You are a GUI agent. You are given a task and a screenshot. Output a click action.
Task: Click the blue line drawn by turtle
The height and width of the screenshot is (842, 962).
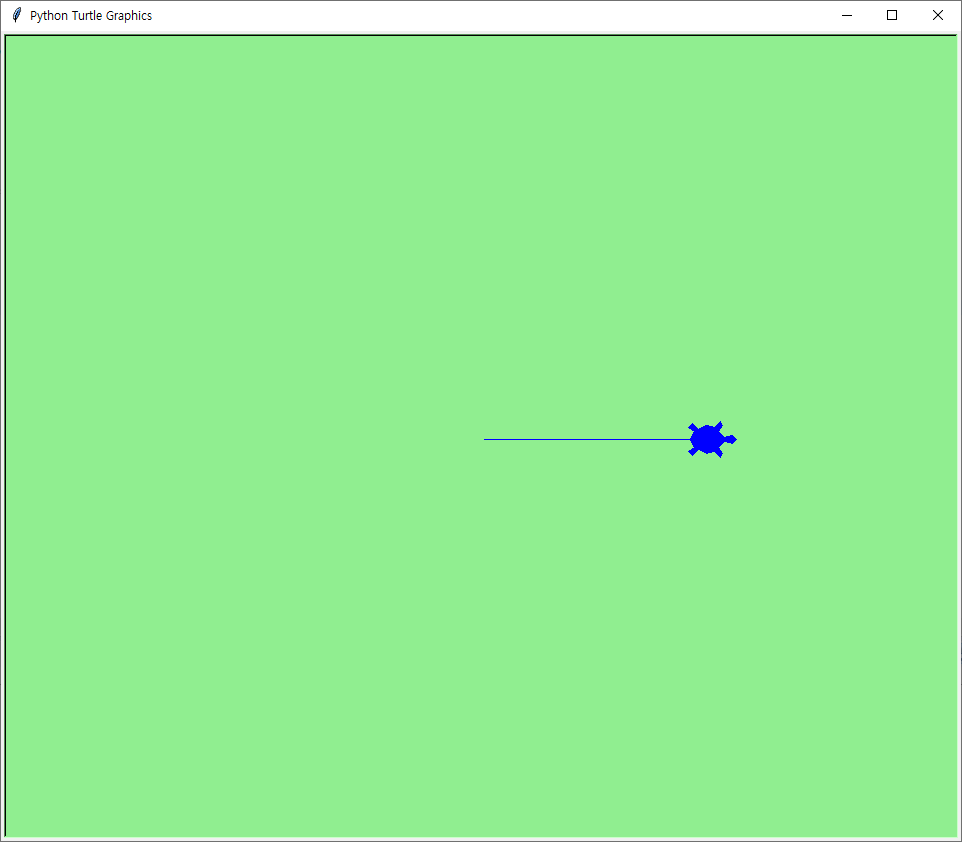pos(587,439)
